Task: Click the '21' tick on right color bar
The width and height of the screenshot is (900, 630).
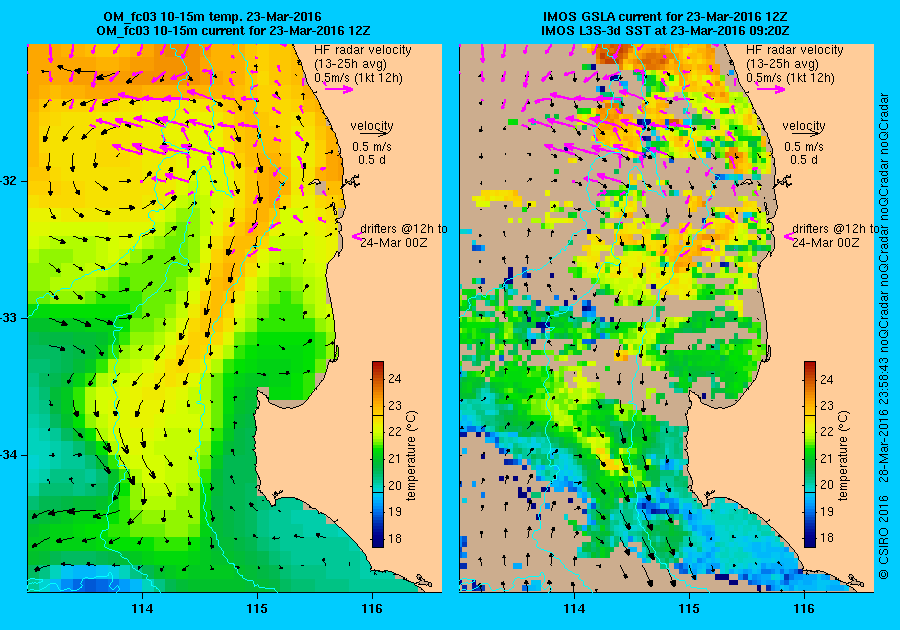Action: [826, 458]
